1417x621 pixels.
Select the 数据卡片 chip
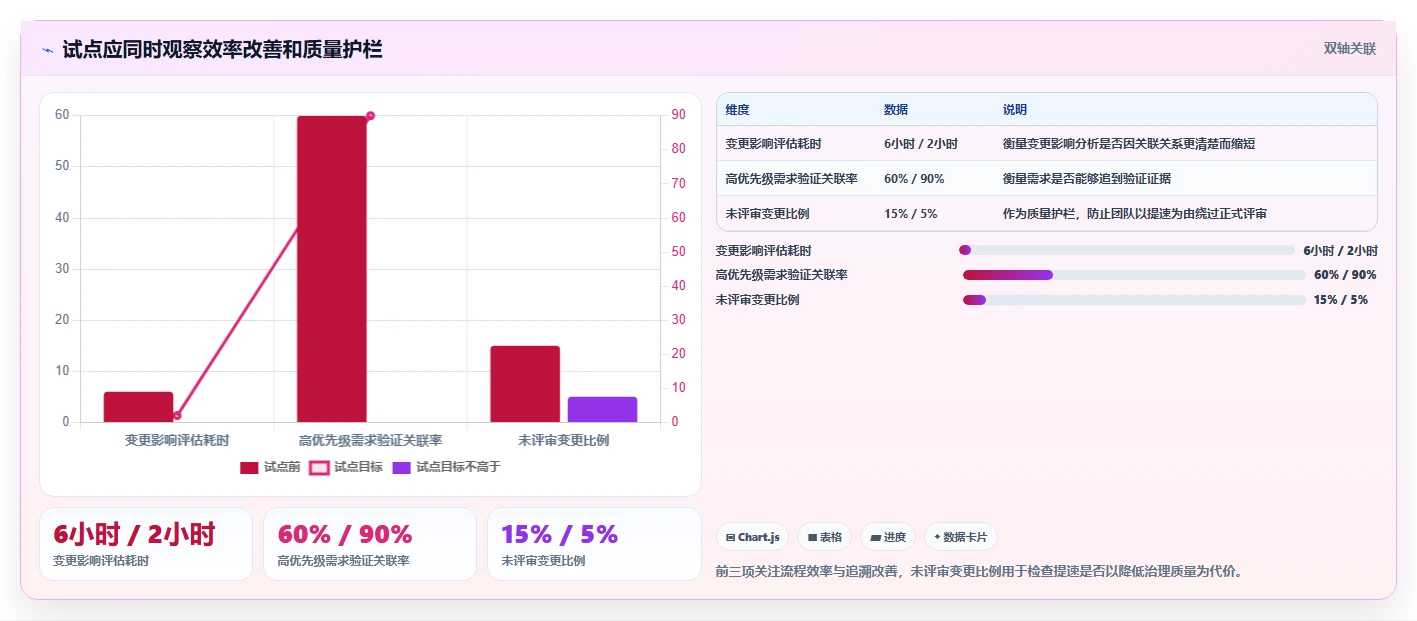960,537
